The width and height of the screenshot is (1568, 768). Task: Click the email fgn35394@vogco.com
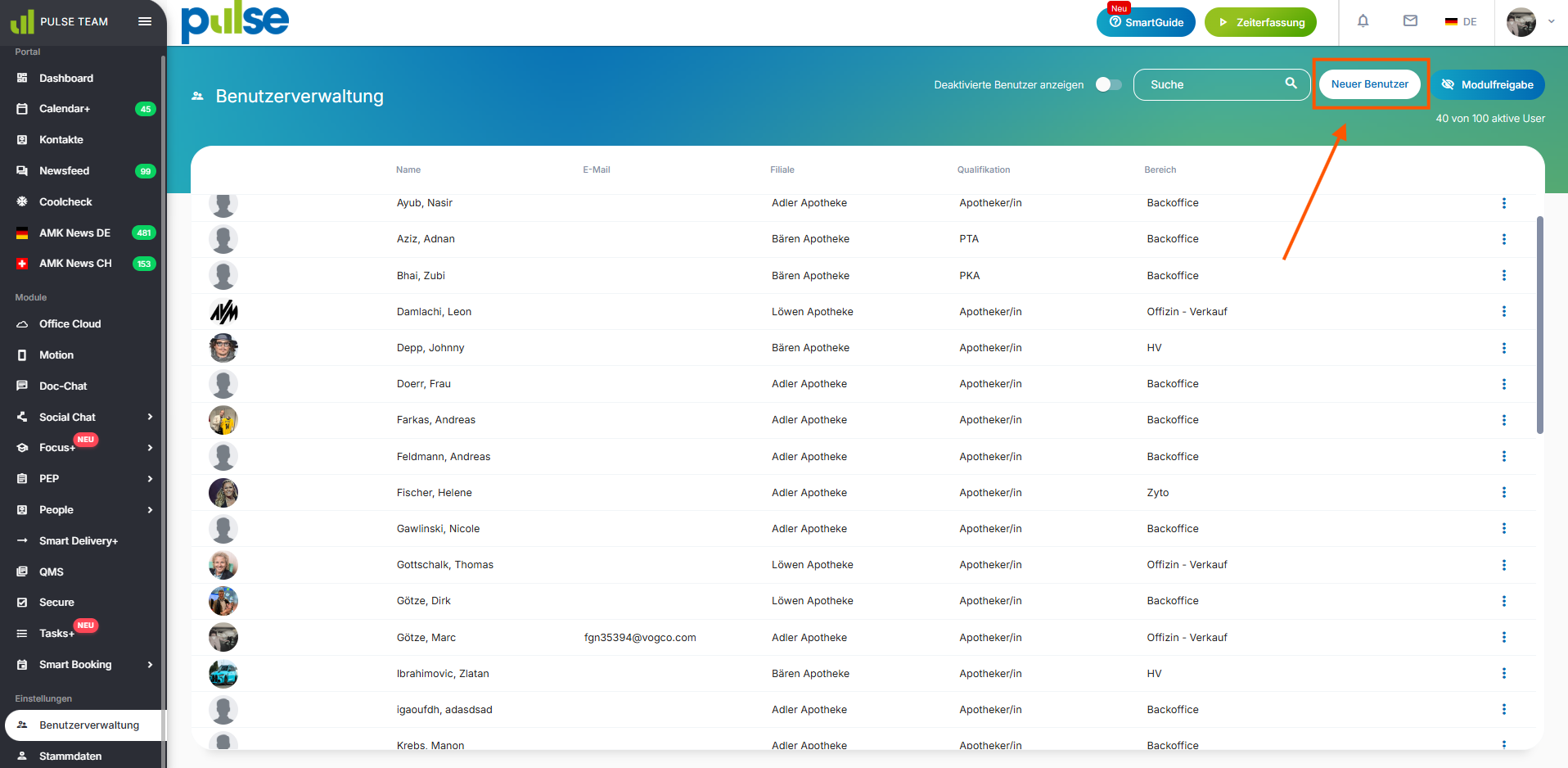coord(640,638)
